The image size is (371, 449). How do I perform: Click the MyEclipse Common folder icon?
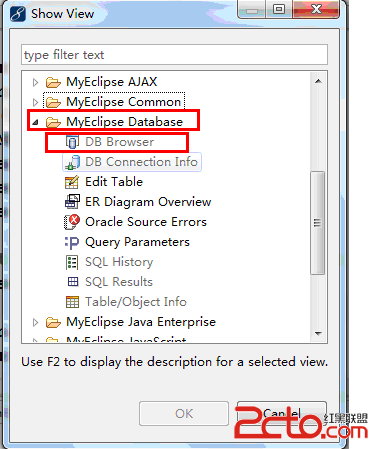pyautogui.click(x=53, y=102)
